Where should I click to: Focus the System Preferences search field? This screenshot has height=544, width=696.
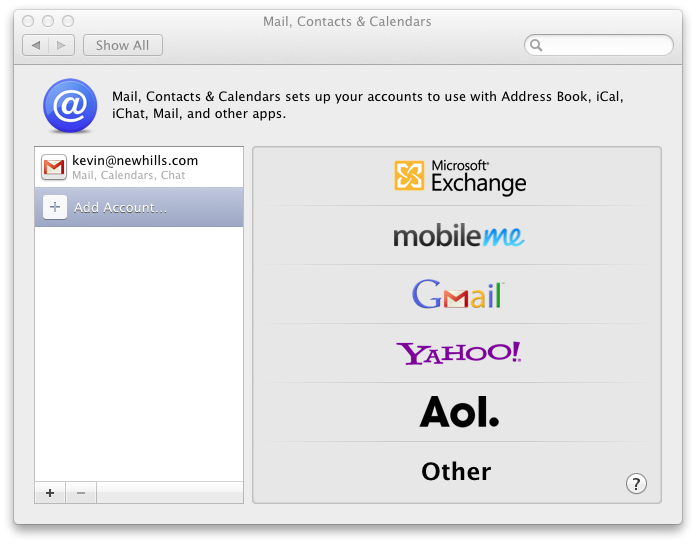[598, 45]
